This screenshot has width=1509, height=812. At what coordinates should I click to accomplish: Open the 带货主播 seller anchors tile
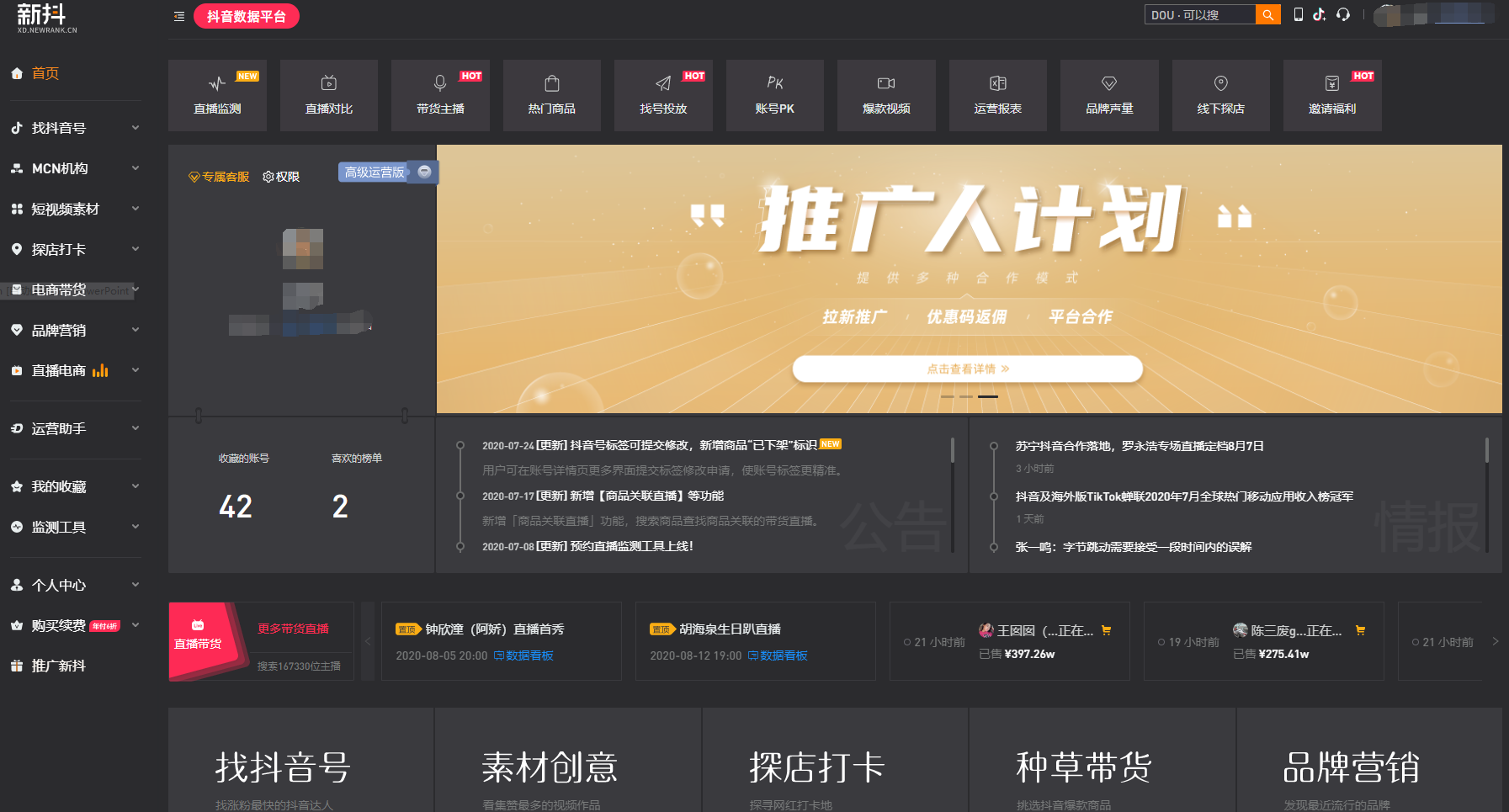440,95
